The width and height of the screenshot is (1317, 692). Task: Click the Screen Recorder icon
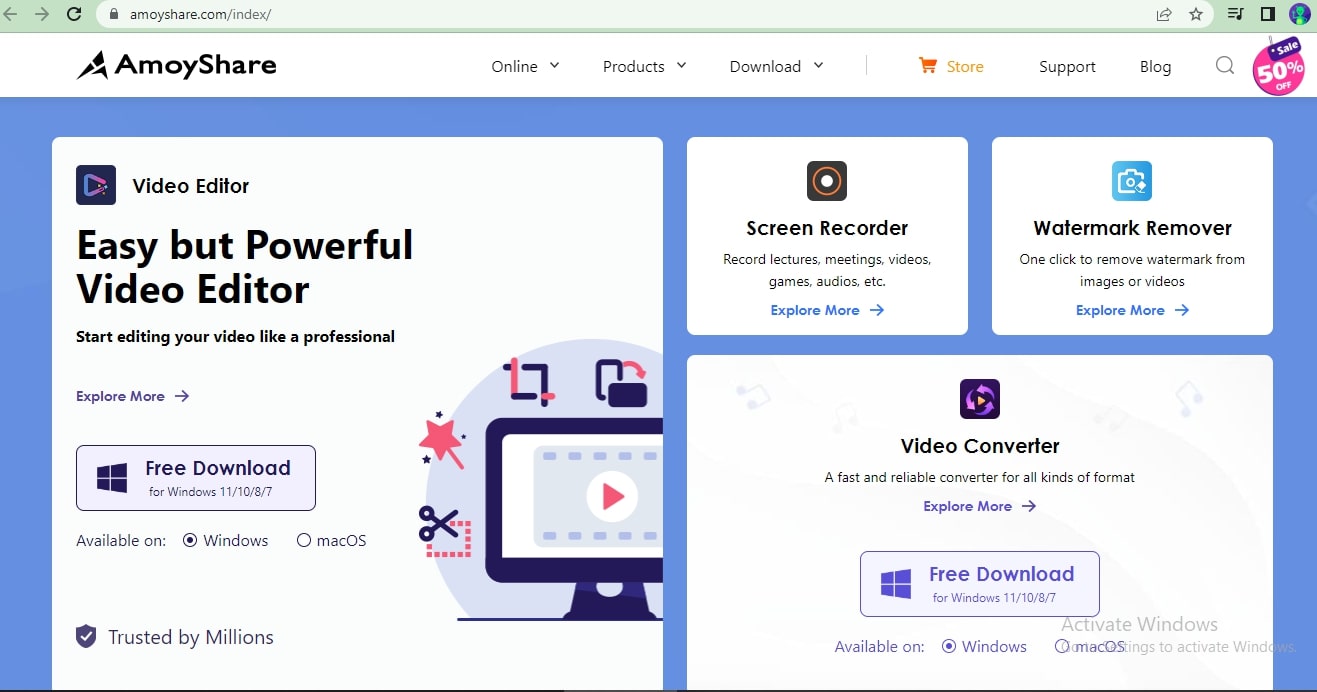click(827, 181)
